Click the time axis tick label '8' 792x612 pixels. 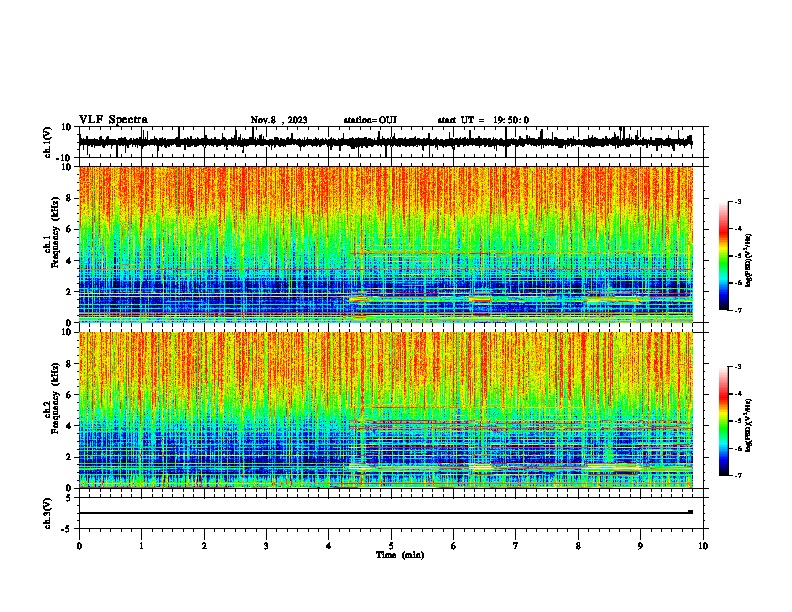pyautogui.click(x=578, y=546)
